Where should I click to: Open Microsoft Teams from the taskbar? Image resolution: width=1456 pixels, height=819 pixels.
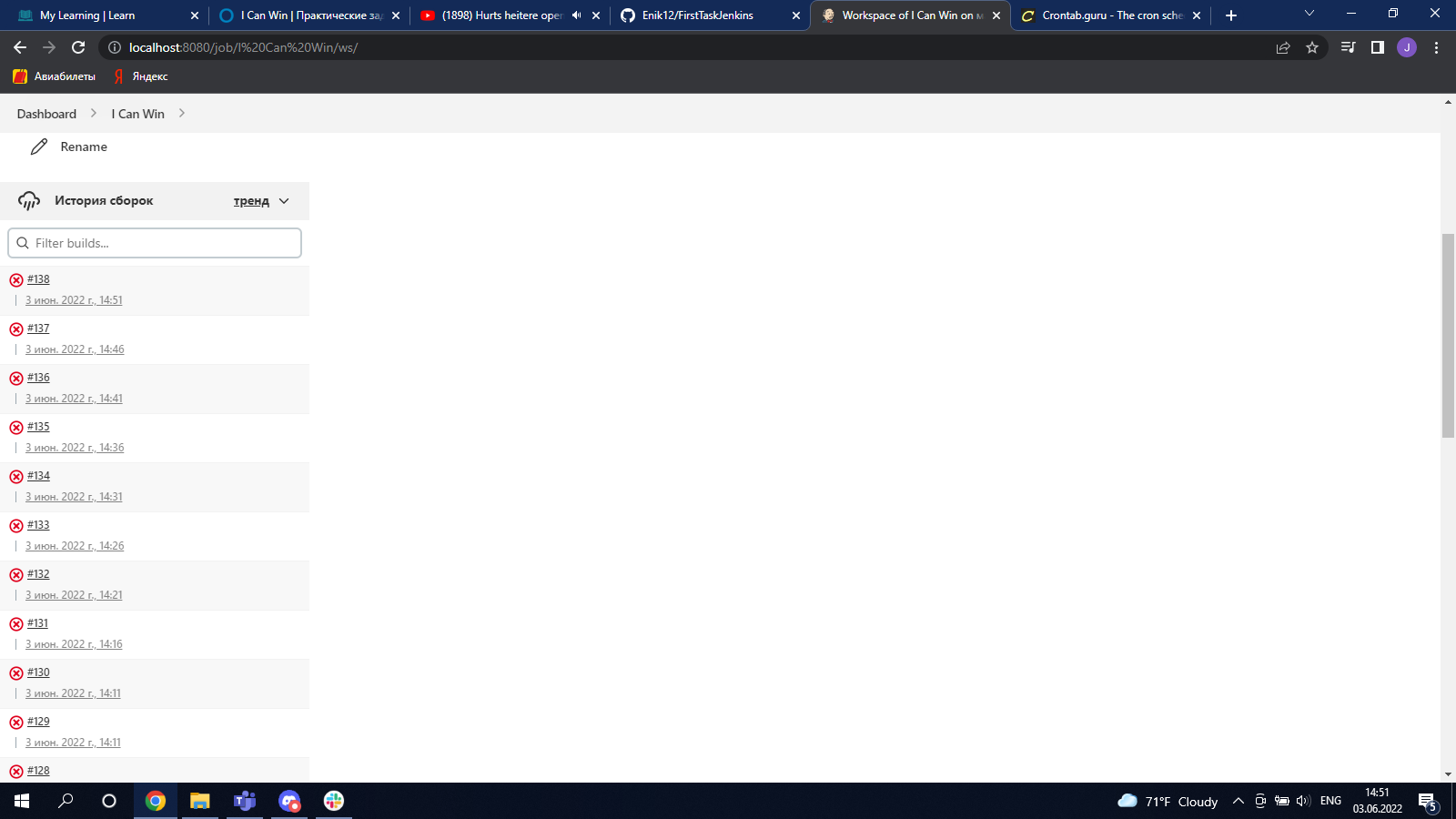point(245,801)
